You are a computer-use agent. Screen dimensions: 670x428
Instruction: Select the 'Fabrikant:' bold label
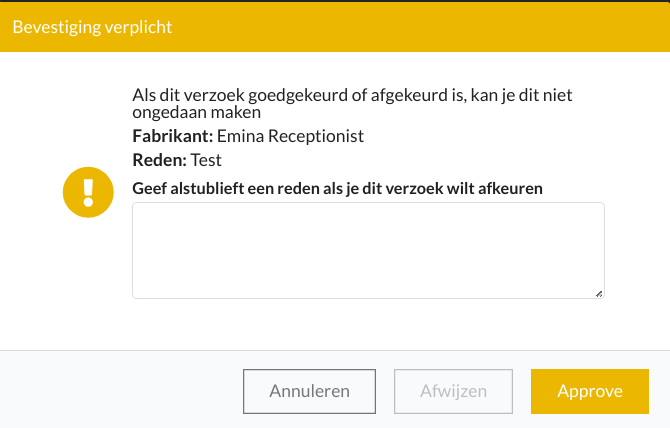point(173,136)
